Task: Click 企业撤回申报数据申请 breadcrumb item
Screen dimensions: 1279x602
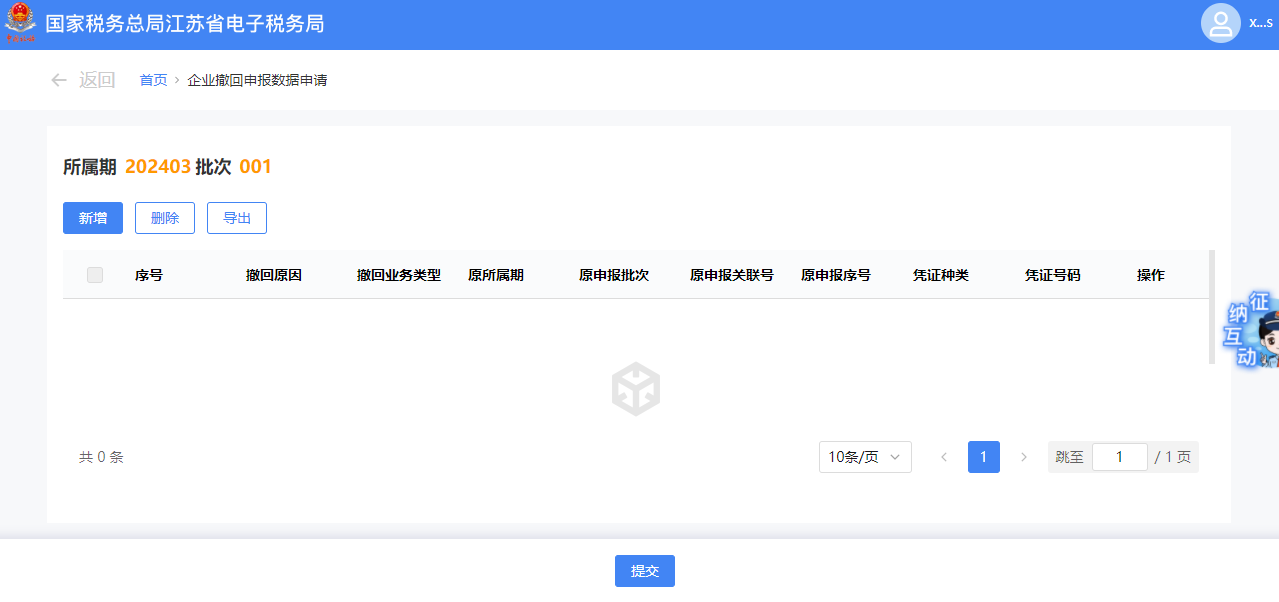Action: 257,80
